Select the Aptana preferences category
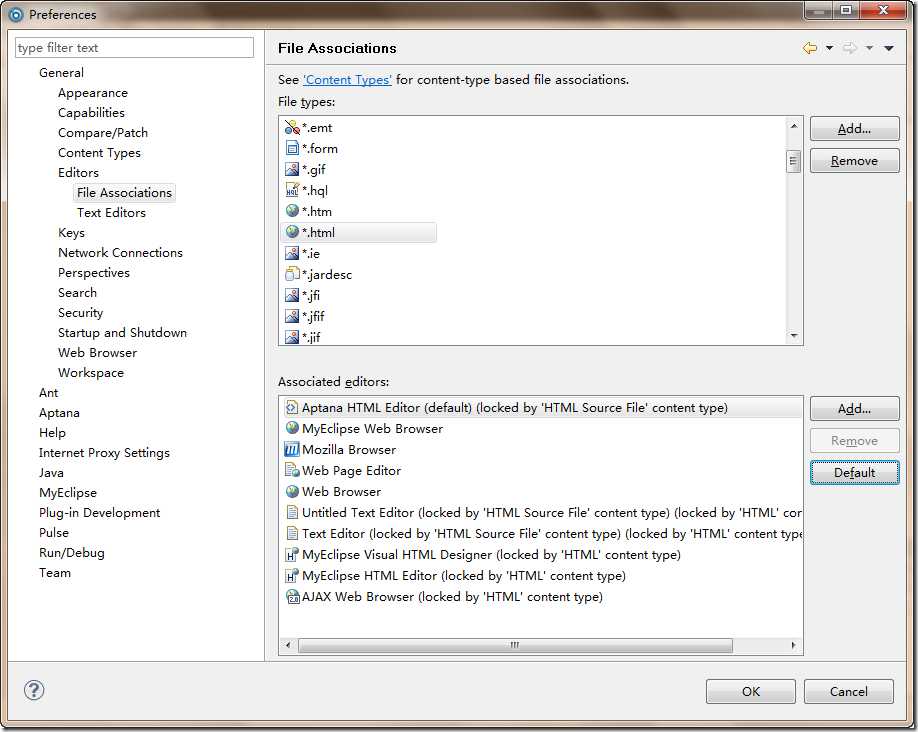 tap(59, 412)
